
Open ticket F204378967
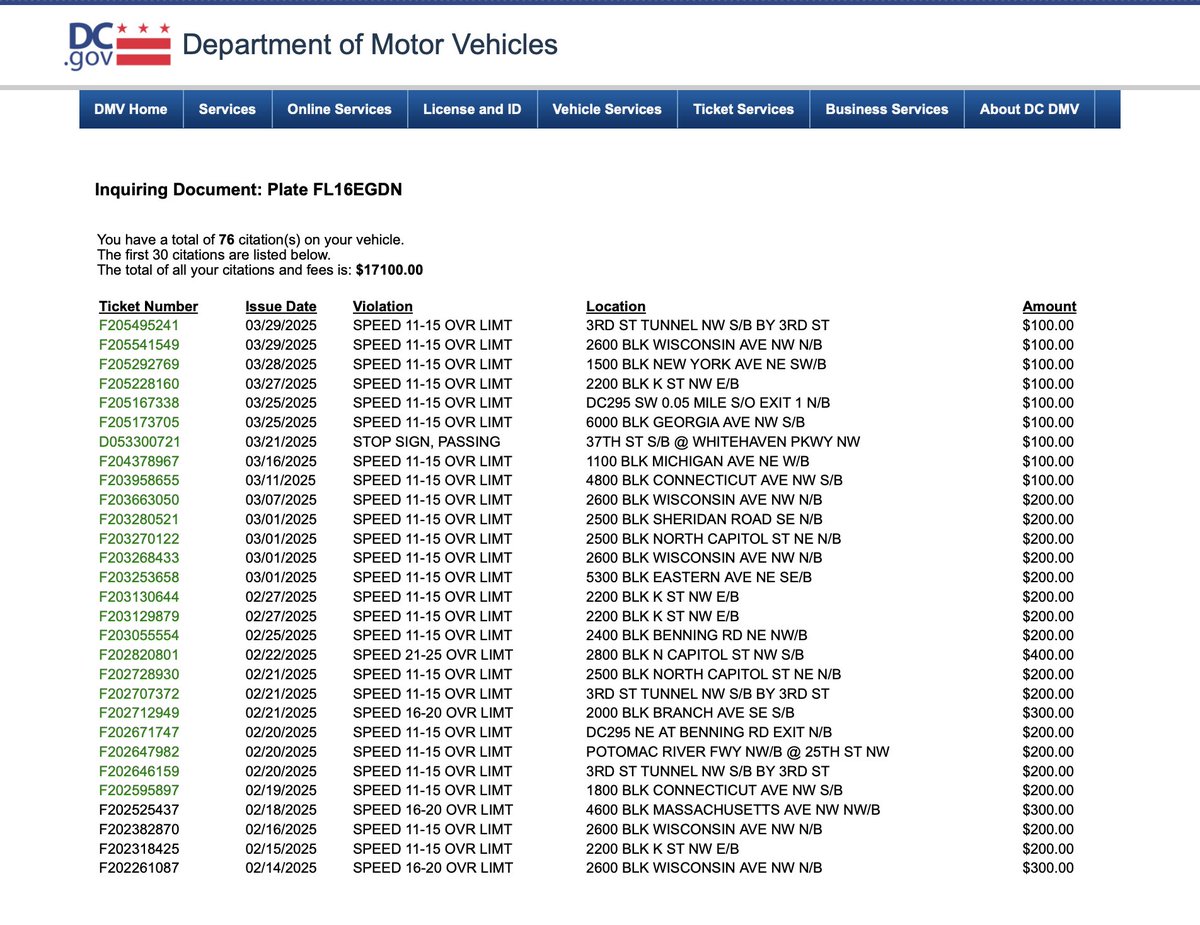pyautogui.click(x=139, y=461)
